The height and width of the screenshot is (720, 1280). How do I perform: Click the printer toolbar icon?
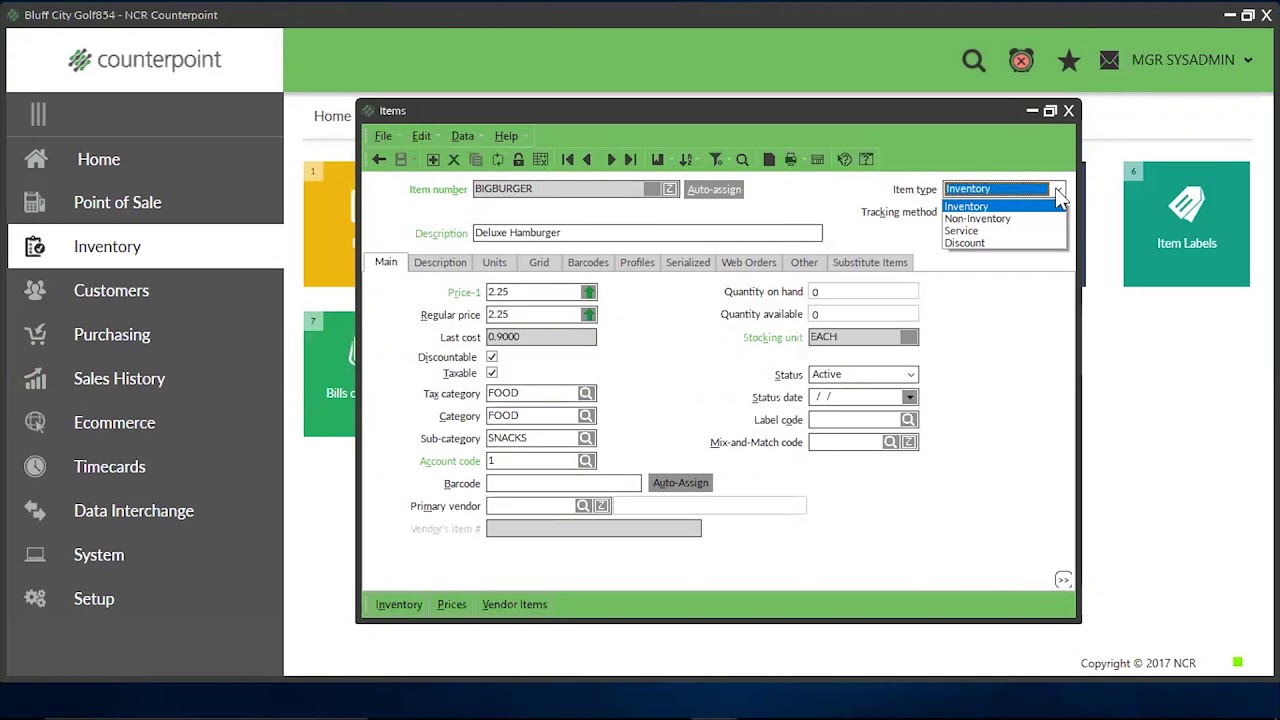pyautogui.click(x=791, y=160)
